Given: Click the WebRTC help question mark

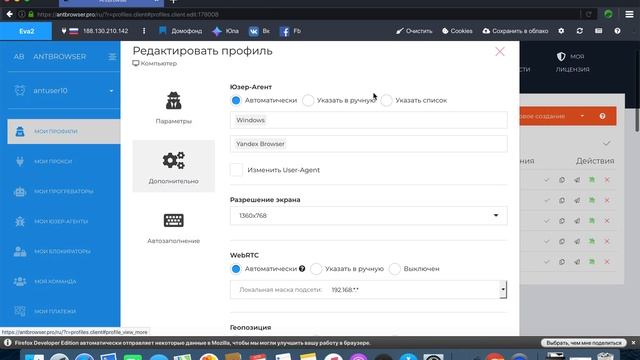Looking at the screenshot, I should (x=302, y=269).
